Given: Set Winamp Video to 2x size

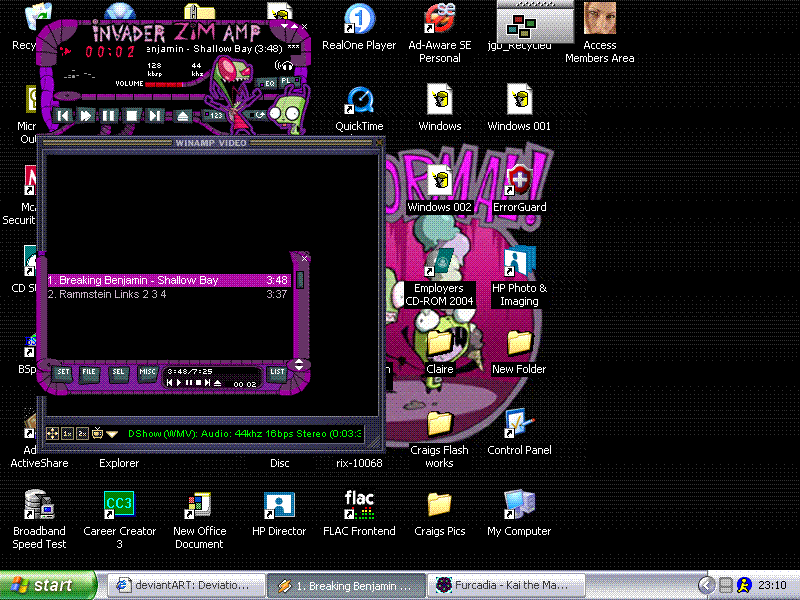Looking at the screenshot, I should click(x=83, y=434).
